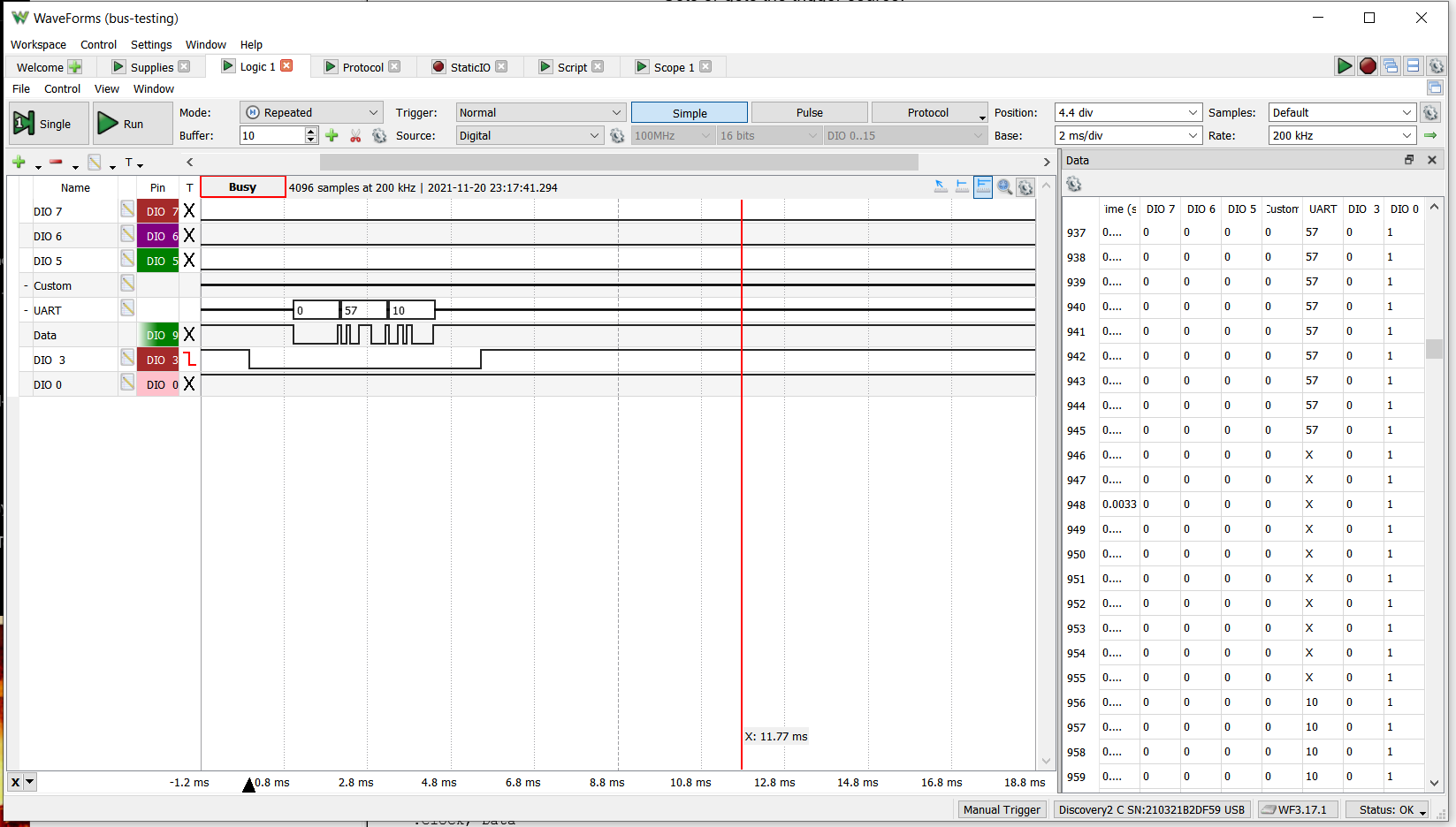Switch to the Scope 1 tab
The image size is (1456, 827).
pos(673,67)
